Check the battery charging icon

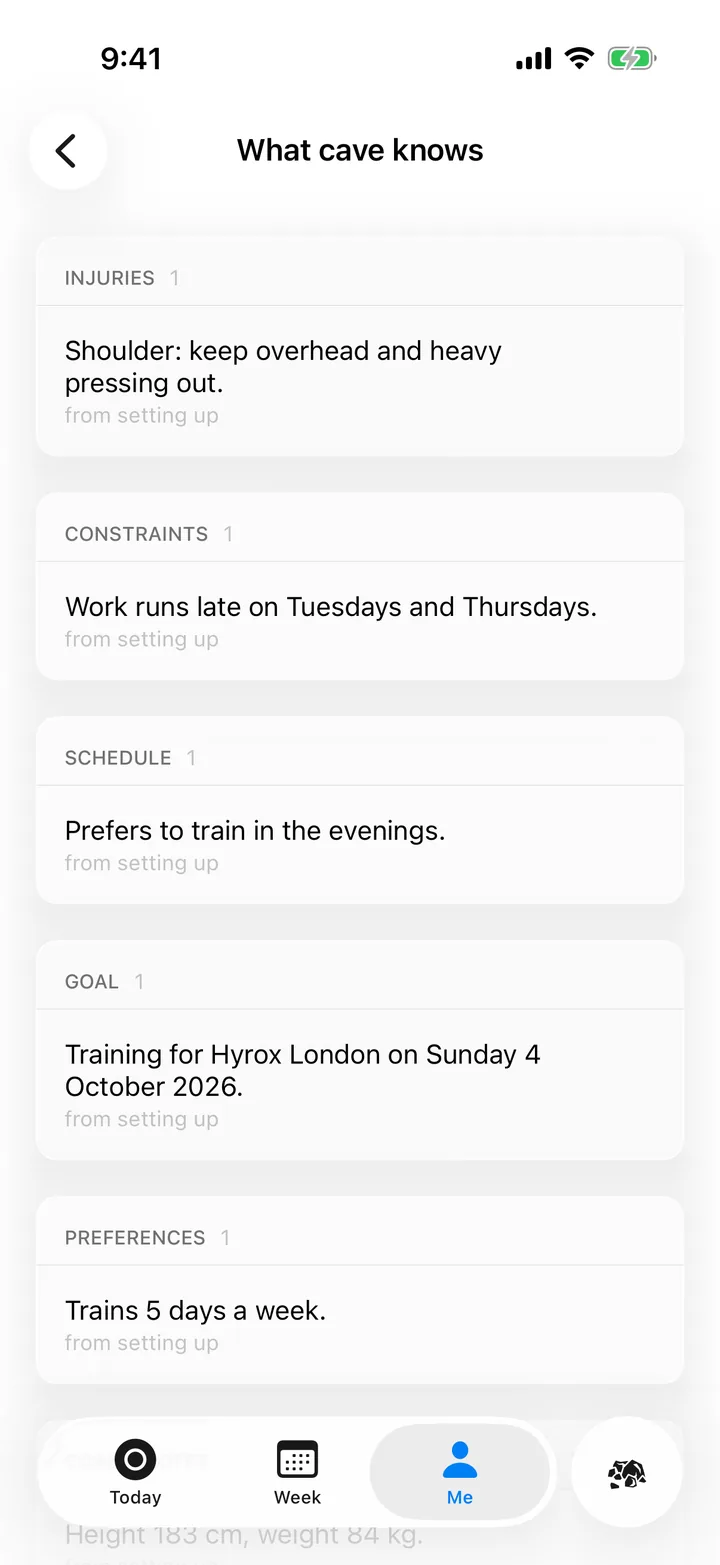coord(632,59)
